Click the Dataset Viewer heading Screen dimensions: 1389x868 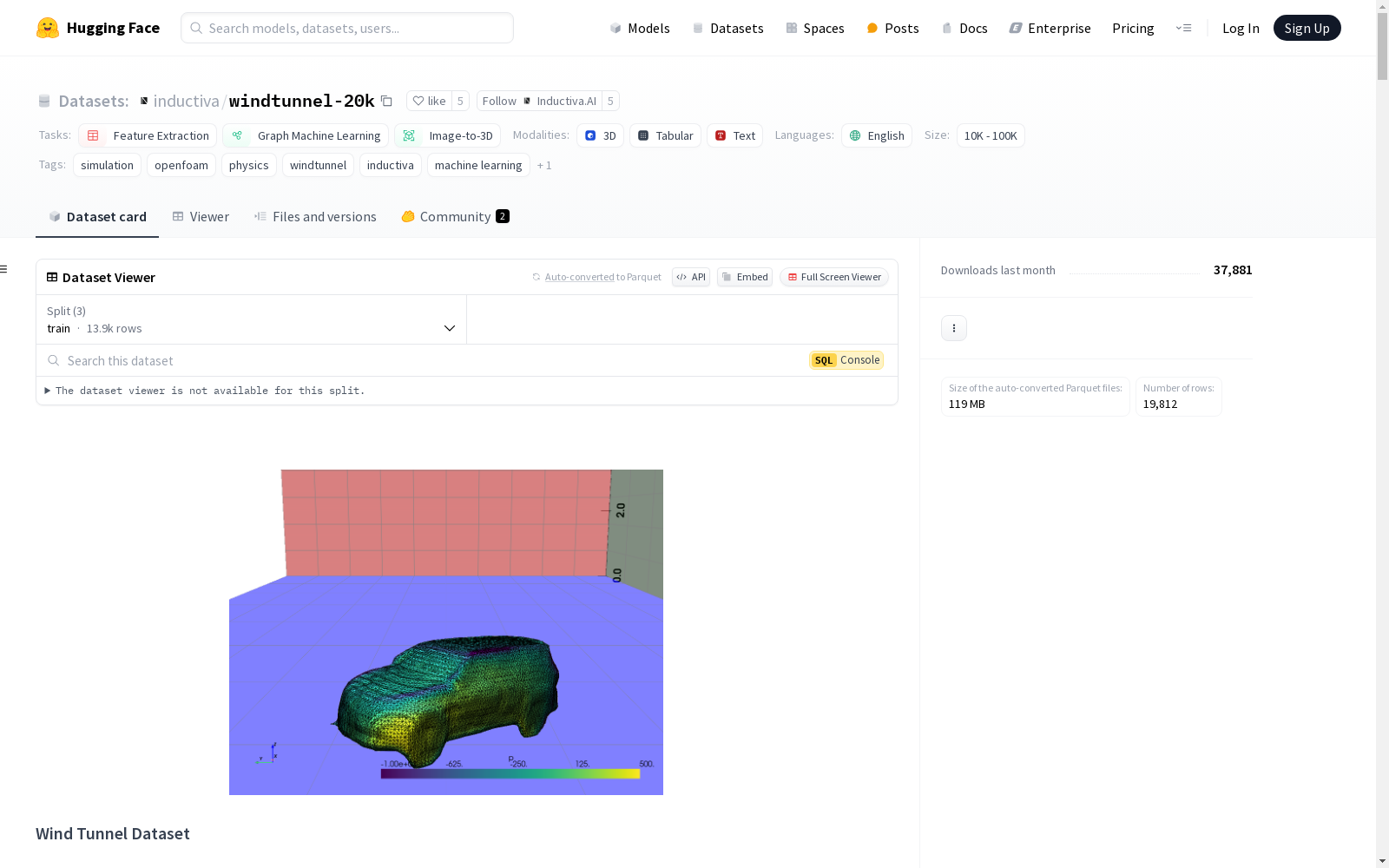(109, 277)
